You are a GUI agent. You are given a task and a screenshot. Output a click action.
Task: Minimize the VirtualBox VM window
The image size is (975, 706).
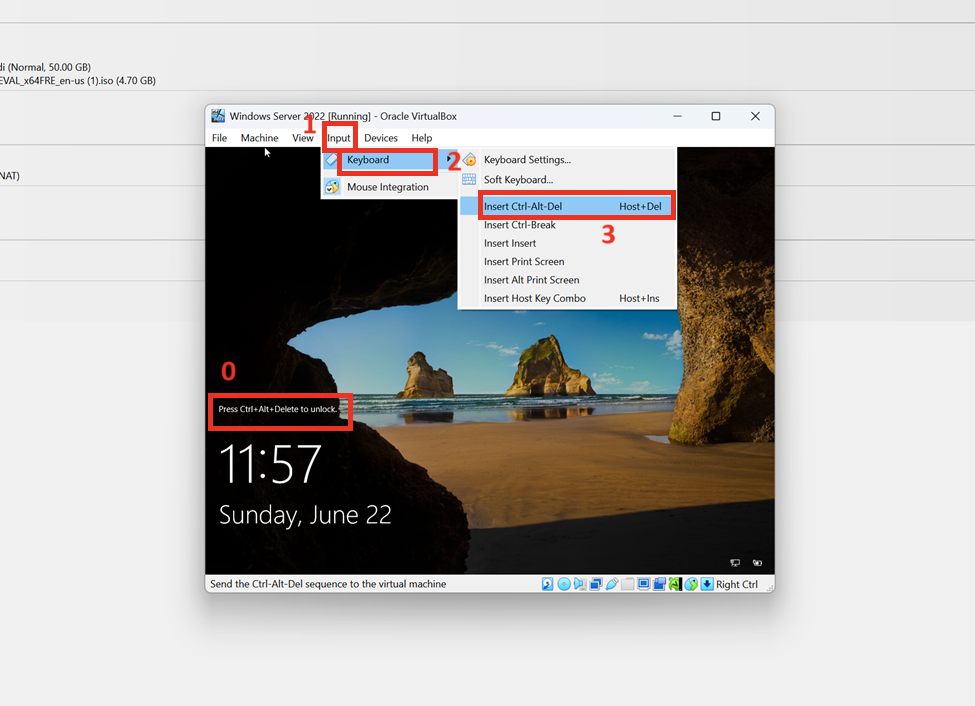(677, 116)
